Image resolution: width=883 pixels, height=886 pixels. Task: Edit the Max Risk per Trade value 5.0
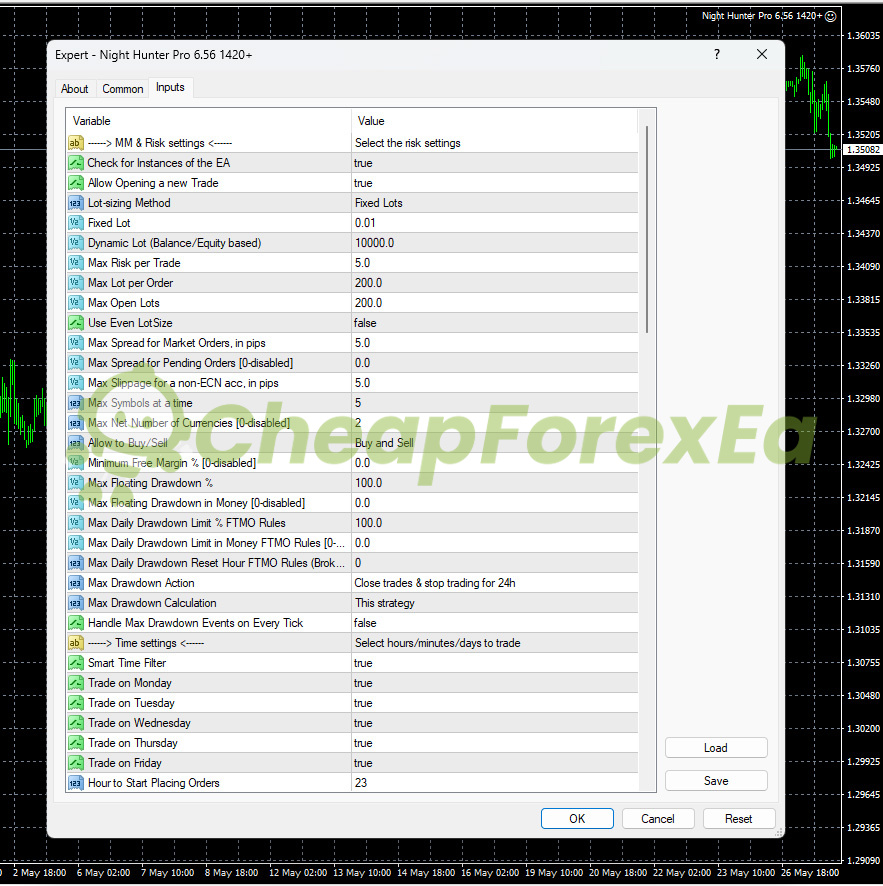pos(494,263)
